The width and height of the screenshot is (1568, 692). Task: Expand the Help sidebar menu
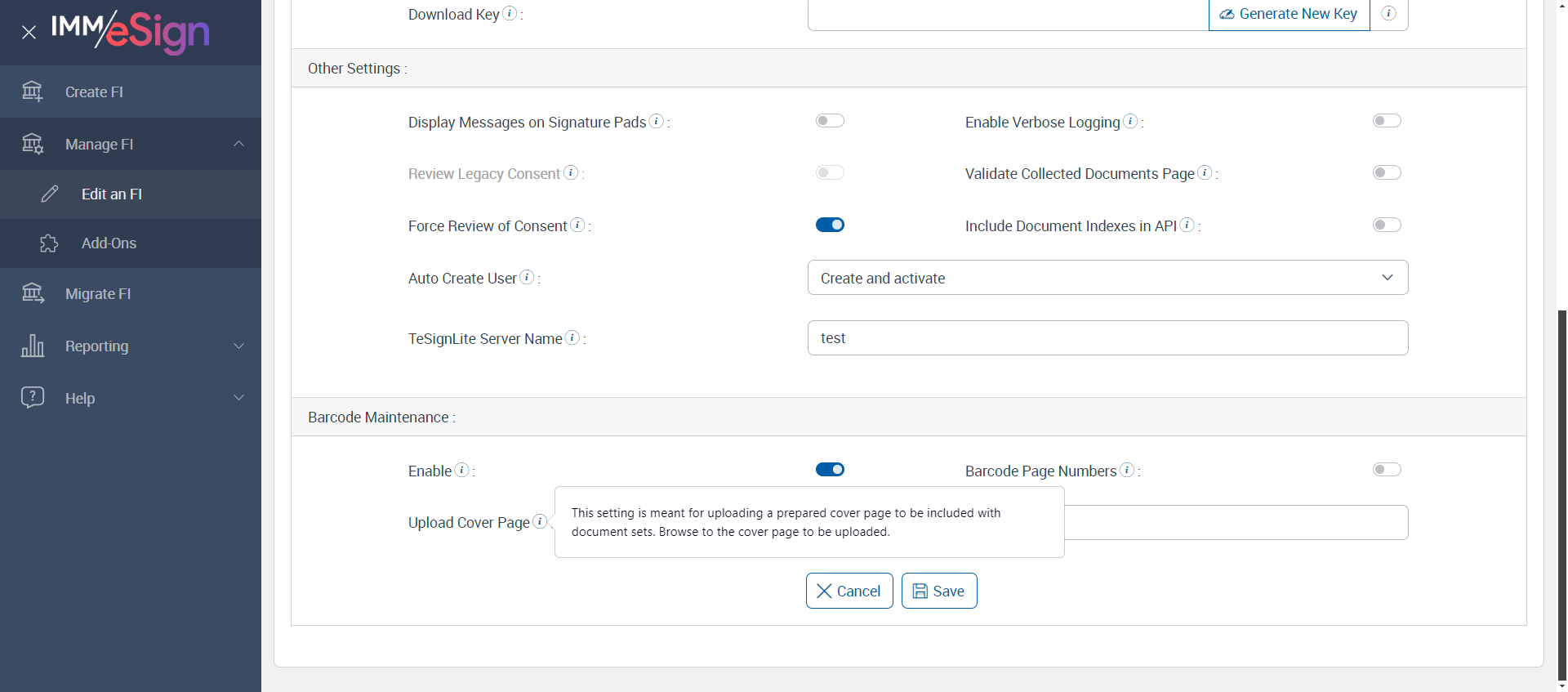(x=131, y=399)
